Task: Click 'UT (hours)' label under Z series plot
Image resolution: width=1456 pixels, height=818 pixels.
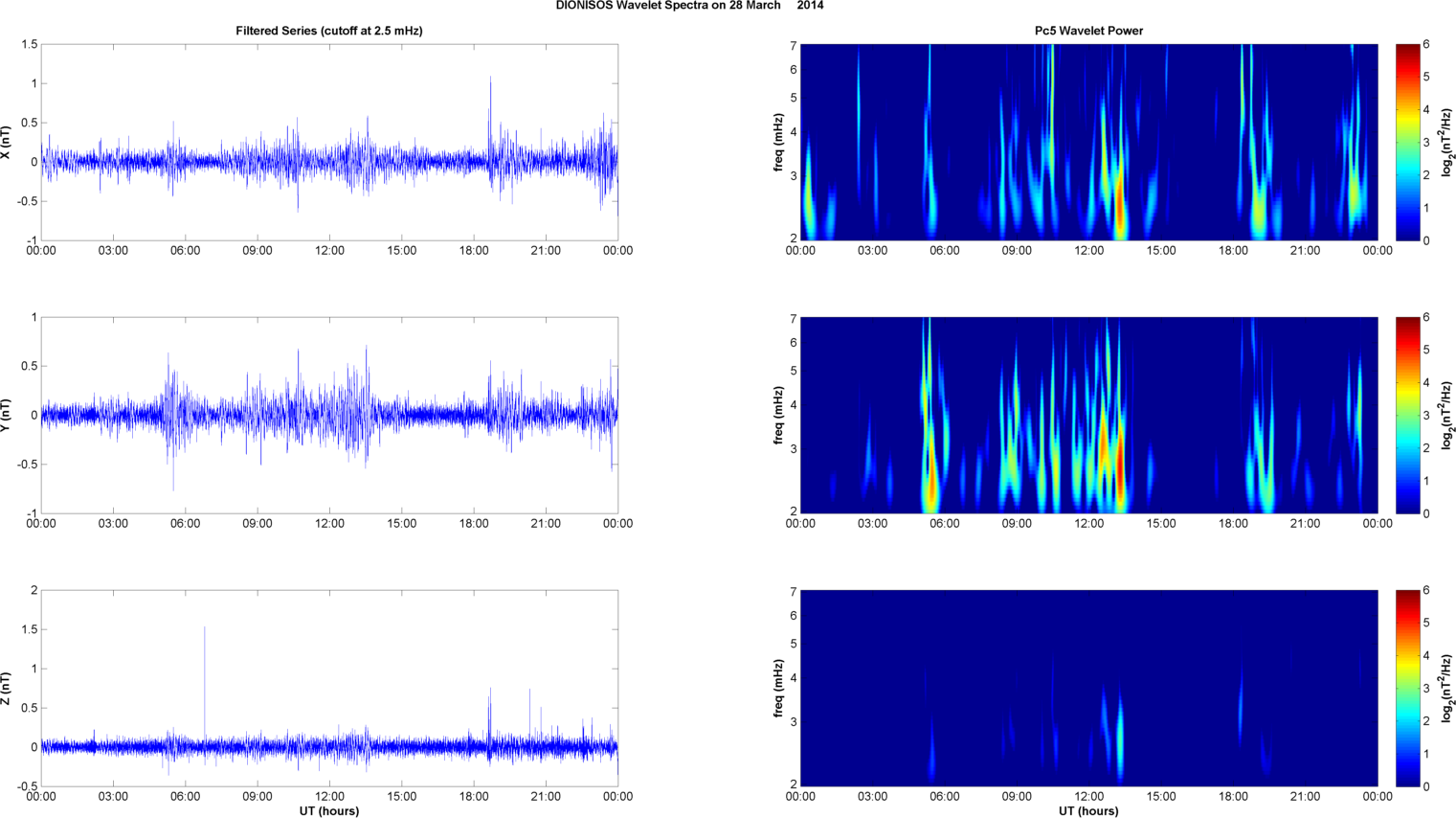Action: (329, 811)
